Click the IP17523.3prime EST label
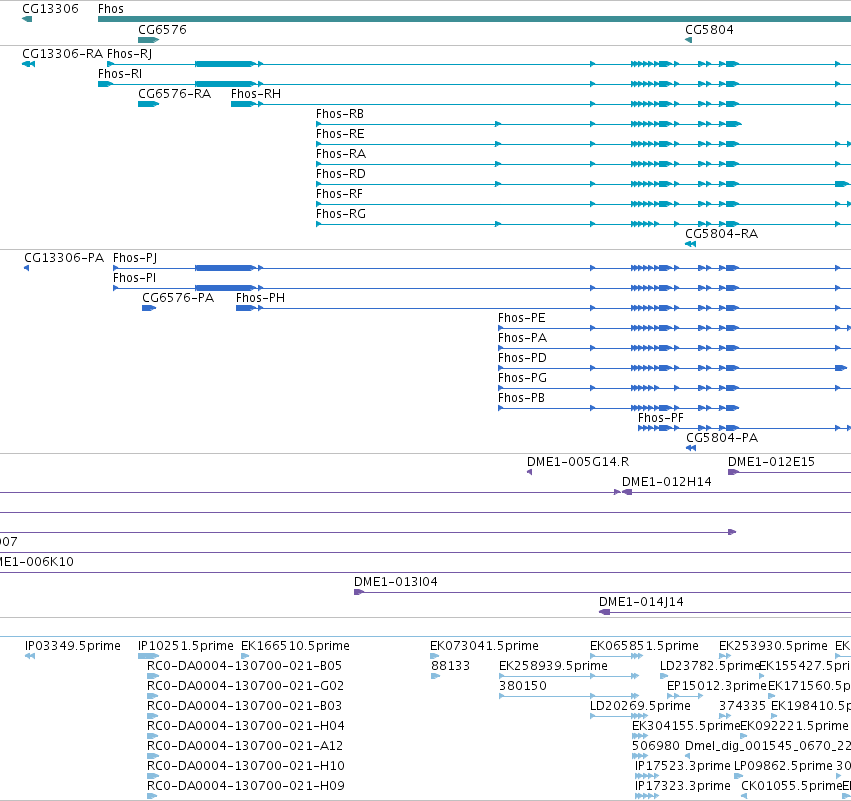The width and height of the screenshot is (851, 801). pos(683,766)
